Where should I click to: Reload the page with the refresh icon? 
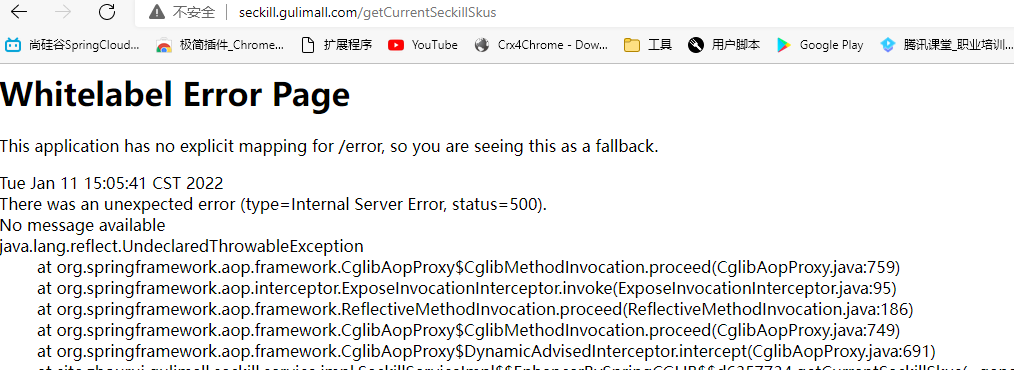click(107, 12)
